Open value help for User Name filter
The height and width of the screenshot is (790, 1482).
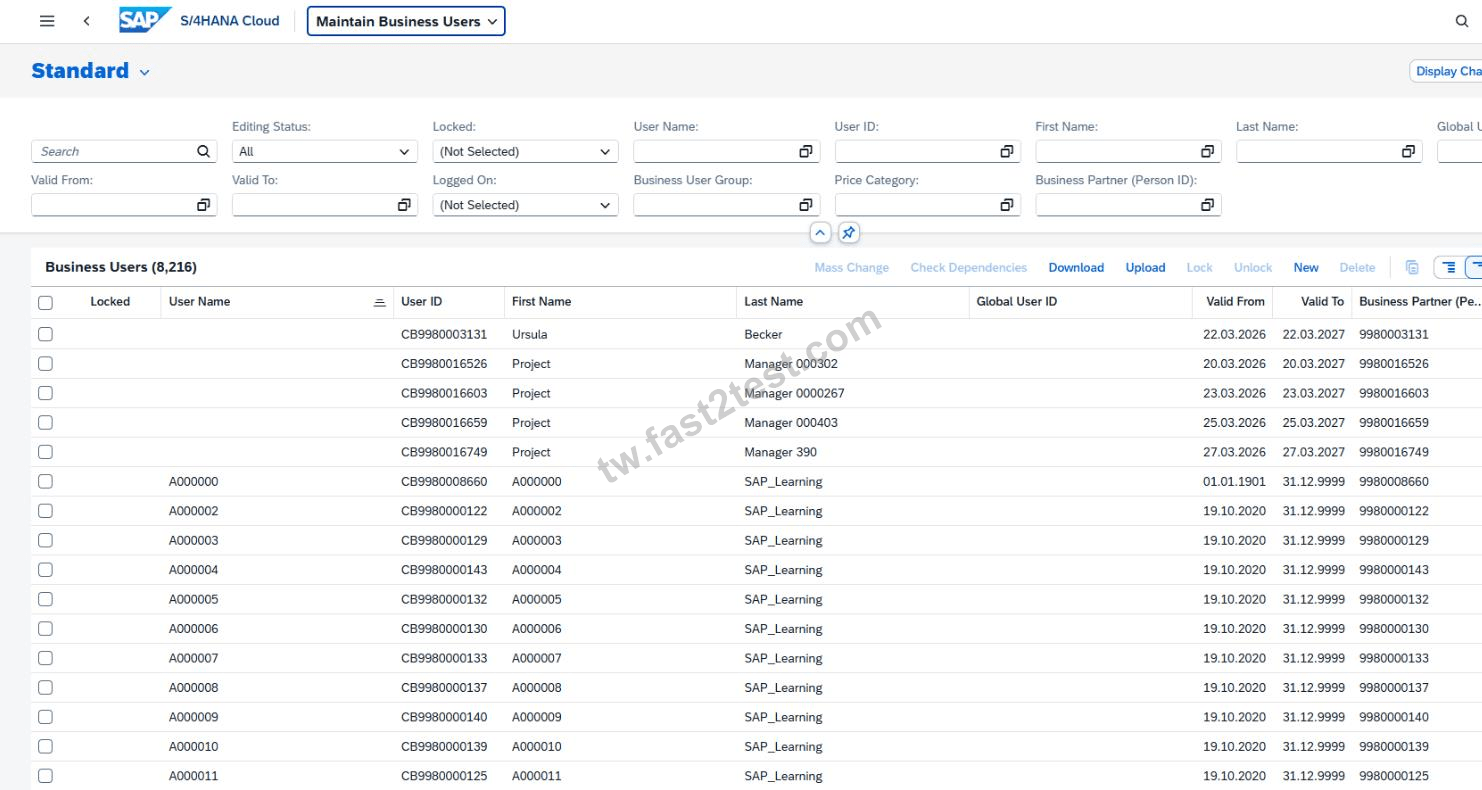(x=805, y=152)
